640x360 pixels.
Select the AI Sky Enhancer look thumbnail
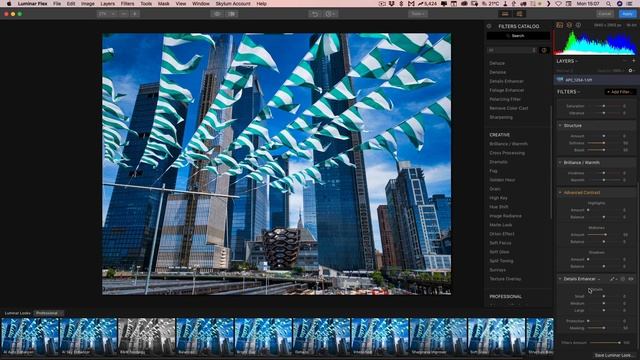(x=88, y=337)
